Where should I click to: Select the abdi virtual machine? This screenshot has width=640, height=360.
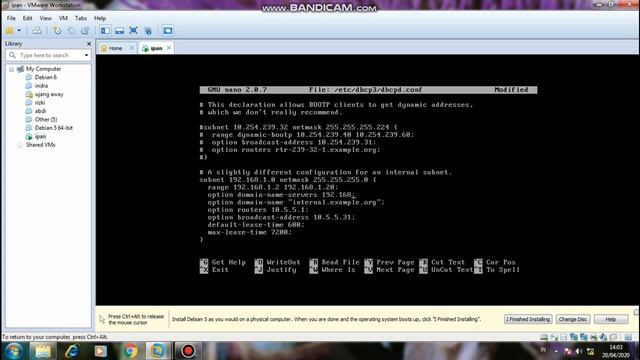[40, 111]
